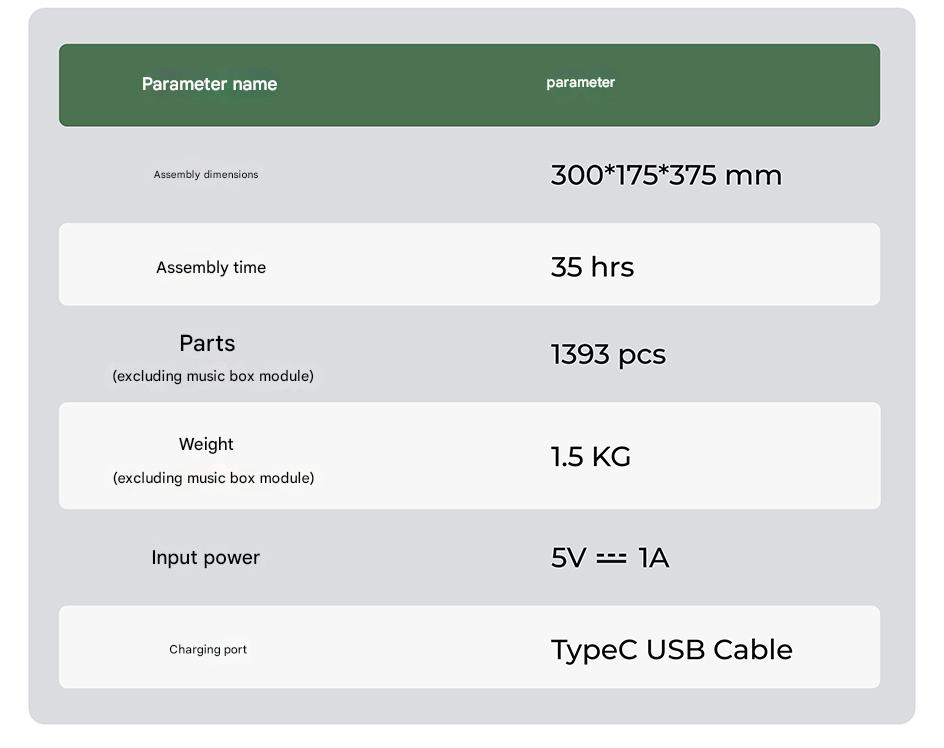Click the DC symbol between 5V and 1A
Viewport: 944px width, 748px height.
coord(611,558)
